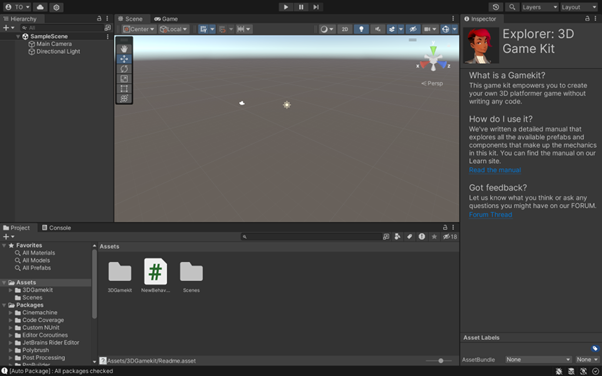Toggle scene effects (skybox, fog)
Image resolution: width=602 pixels, height=376 pixels.
coord(392,29)
